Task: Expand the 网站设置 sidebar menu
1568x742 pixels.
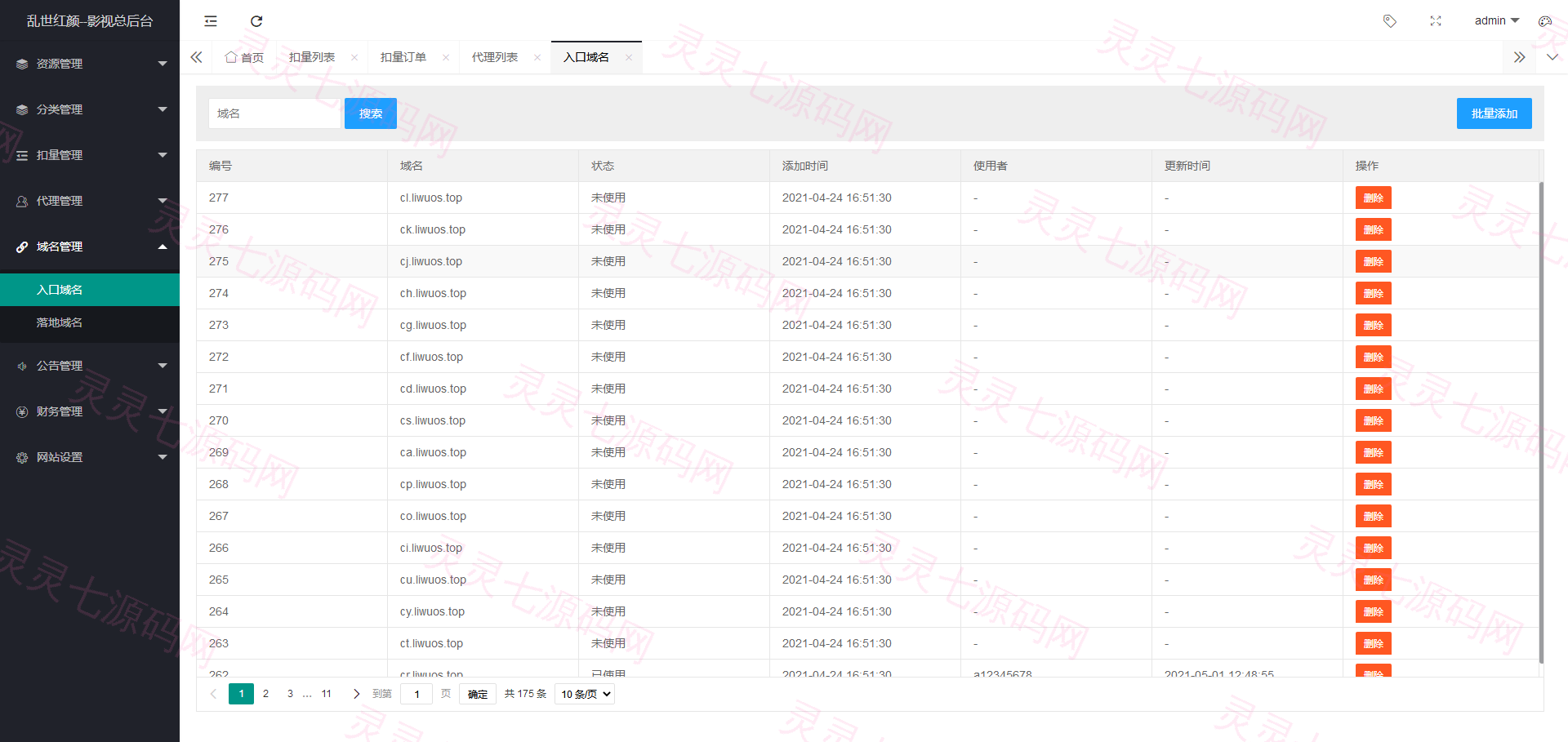Action: click(90, 457)
